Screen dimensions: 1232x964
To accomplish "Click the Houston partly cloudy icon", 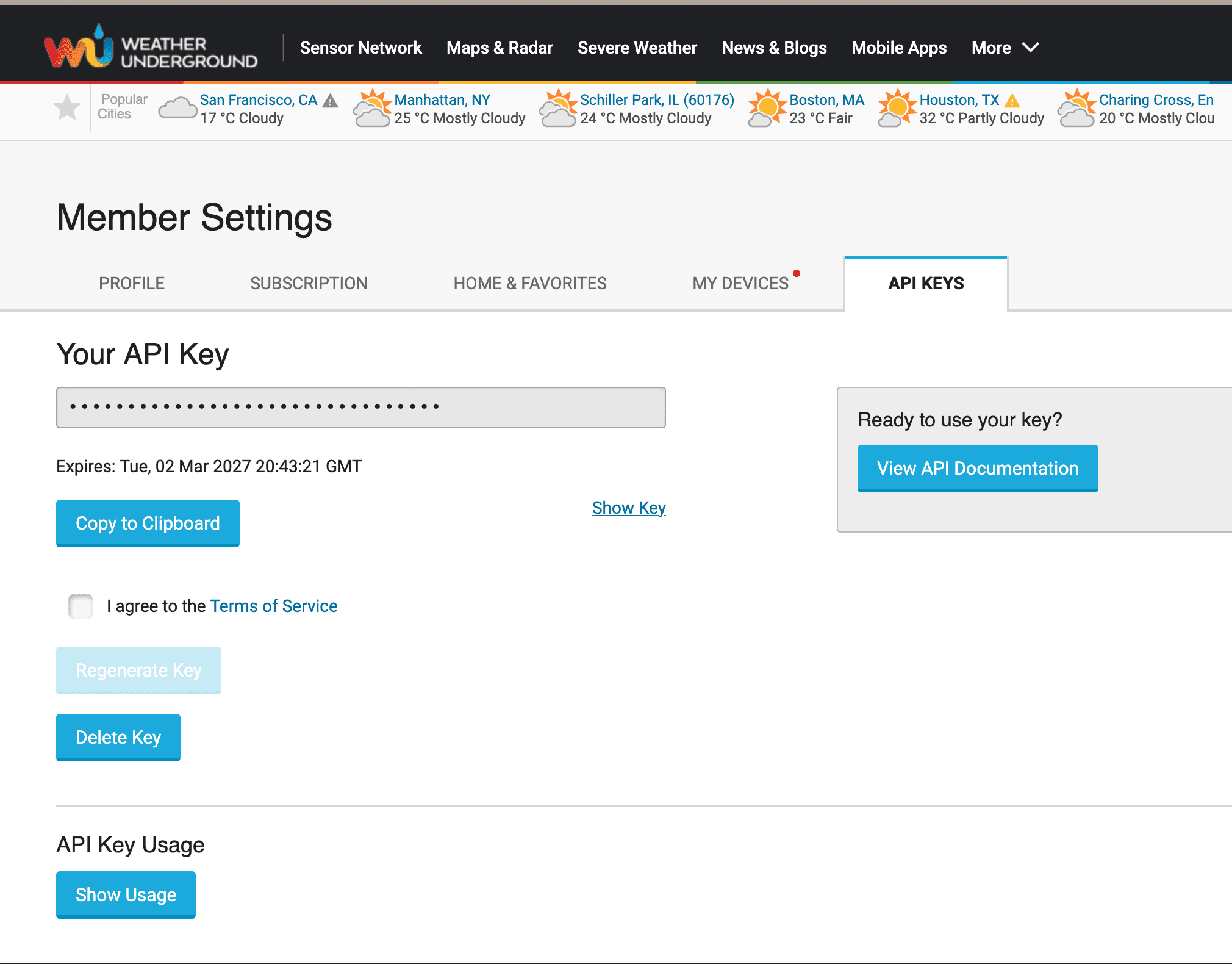I will (897, 108).
